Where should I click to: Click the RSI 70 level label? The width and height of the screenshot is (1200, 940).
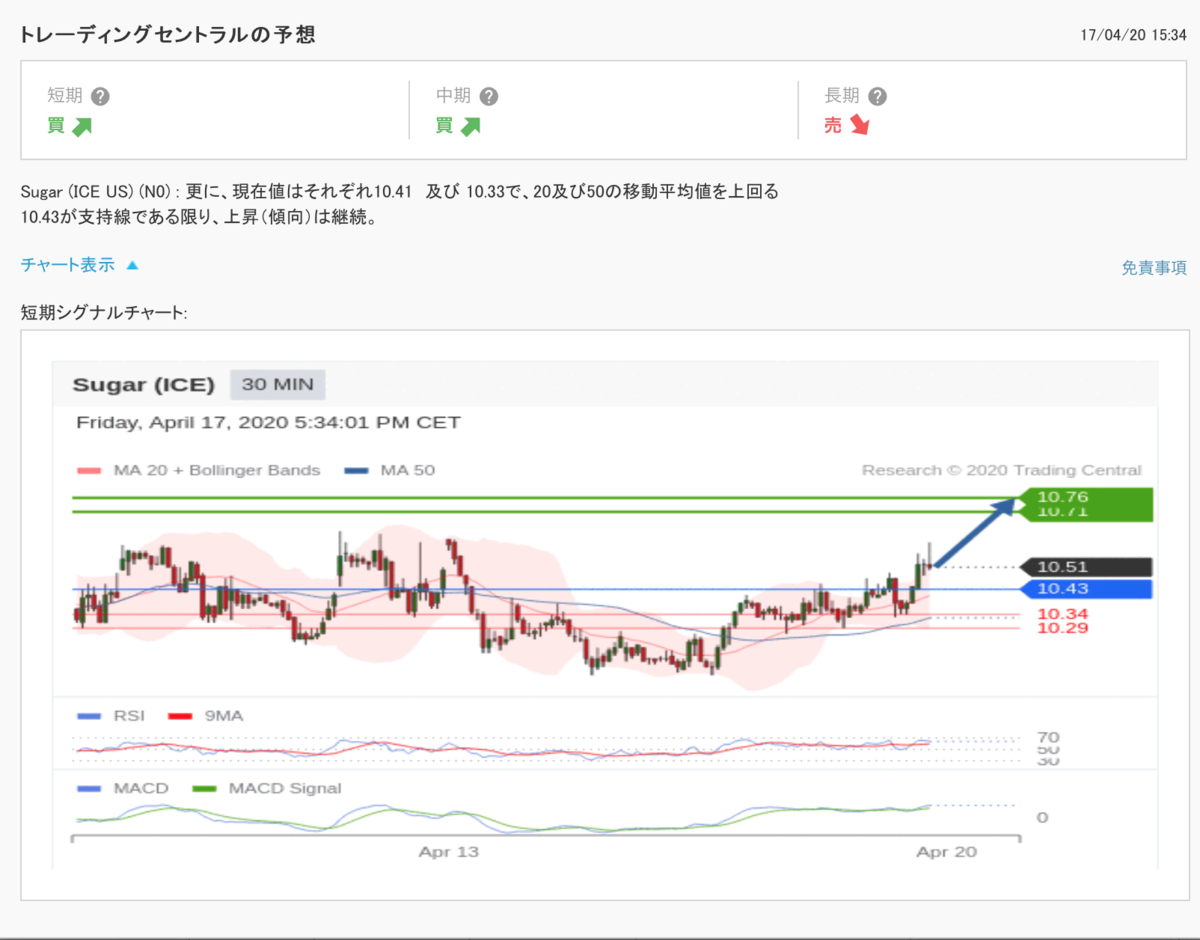click(1050, 738)
